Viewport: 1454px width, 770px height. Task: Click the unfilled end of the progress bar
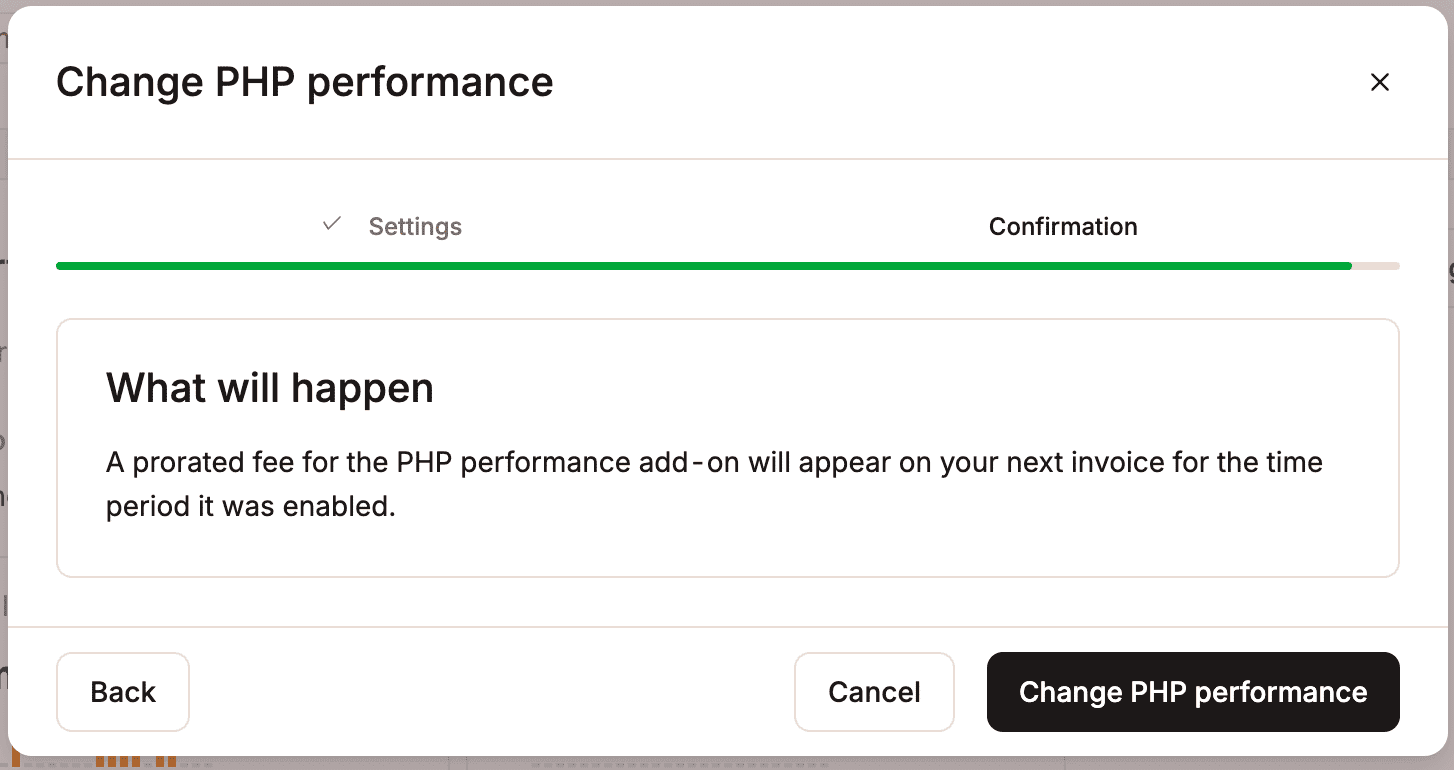[x=1375, y=265]
